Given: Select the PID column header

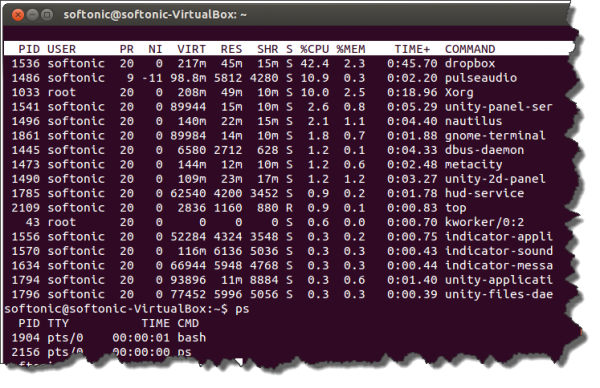Looking at the screenshot, I should pos(29,49).
